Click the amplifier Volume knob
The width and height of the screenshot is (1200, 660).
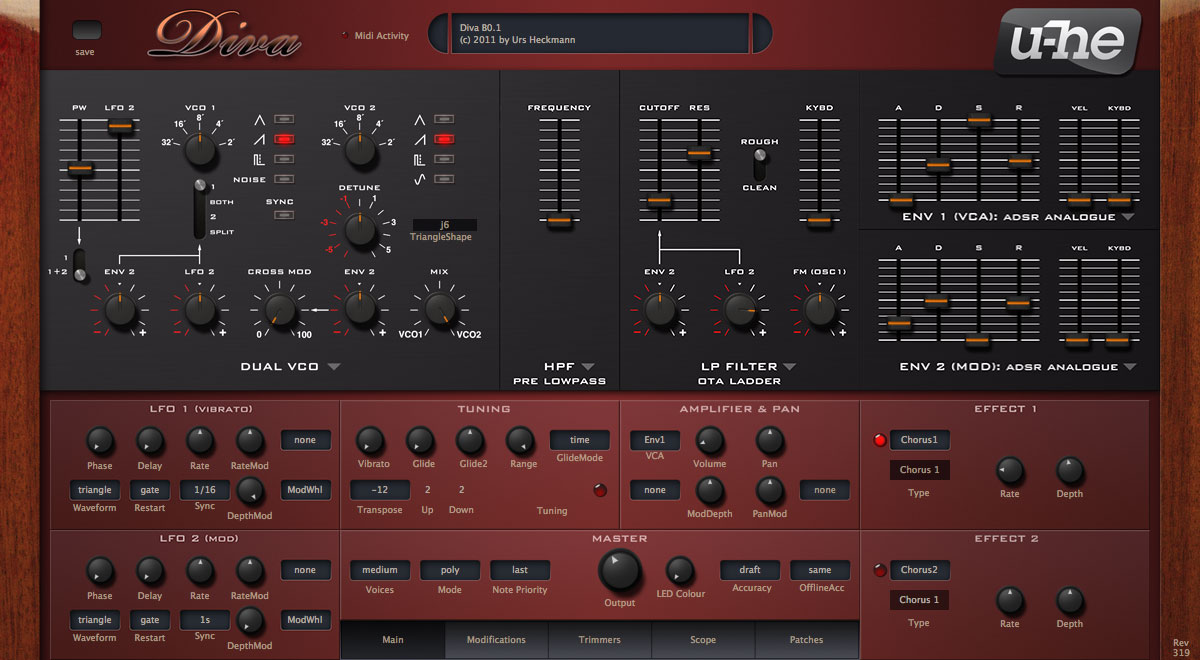(709, 440)
